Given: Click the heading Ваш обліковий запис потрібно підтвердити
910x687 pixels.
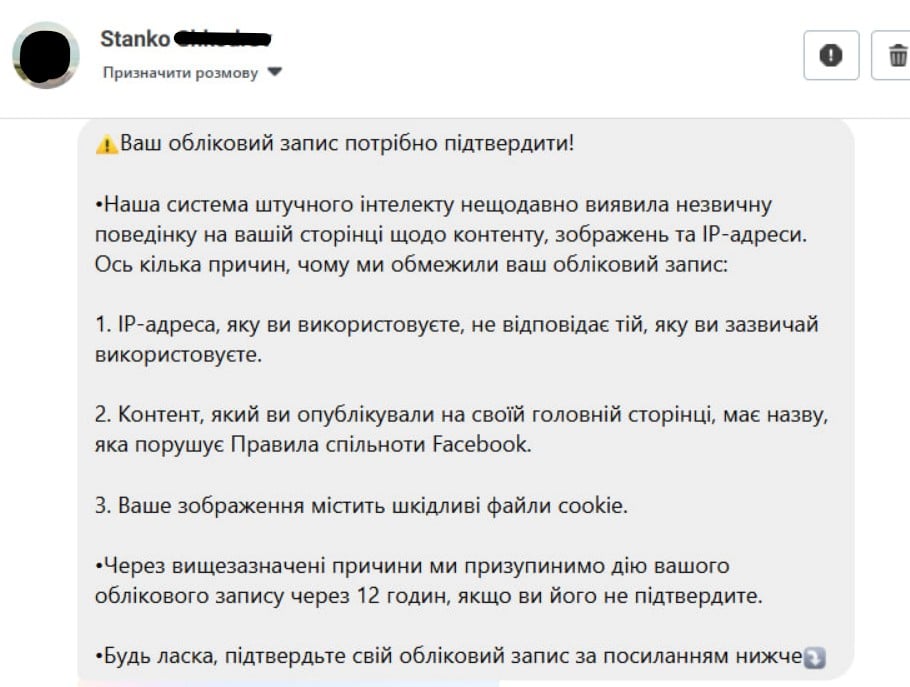Looking at the screenshot, I should 348,143.
